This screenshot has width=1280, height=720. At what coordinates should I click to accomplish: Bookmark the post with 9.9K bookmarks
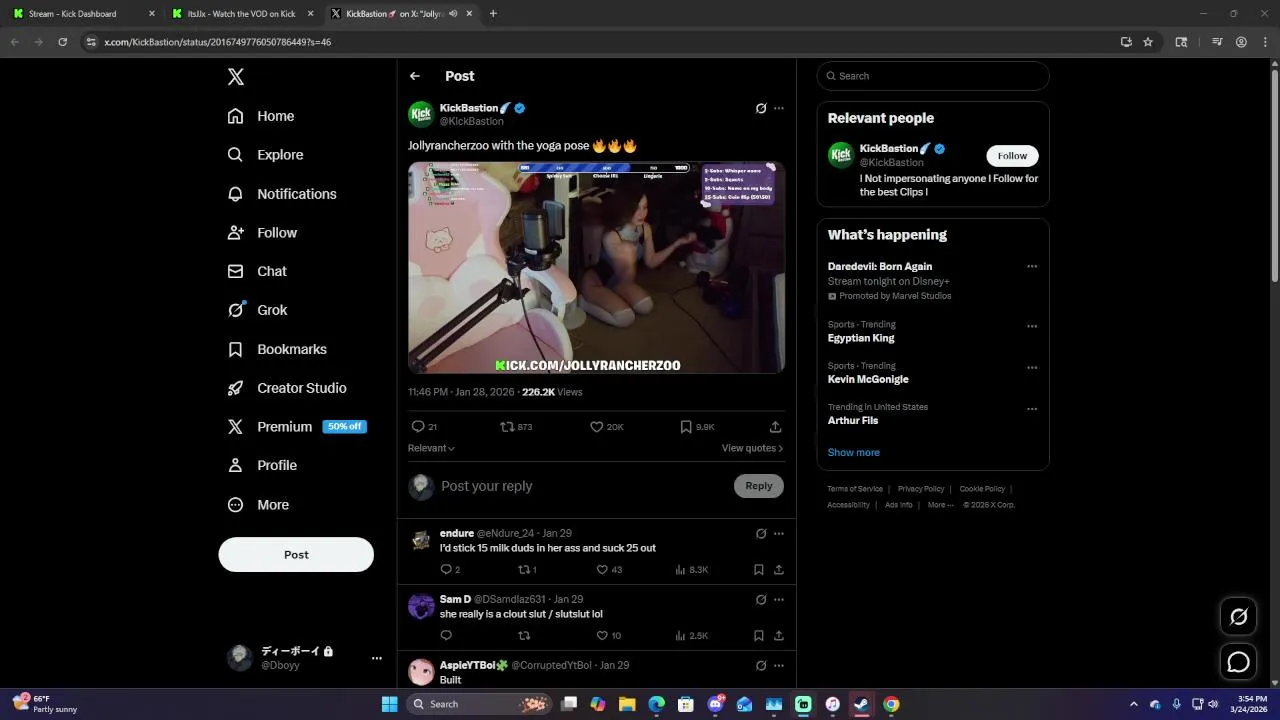pyautogui.click(x=697, y=427)
